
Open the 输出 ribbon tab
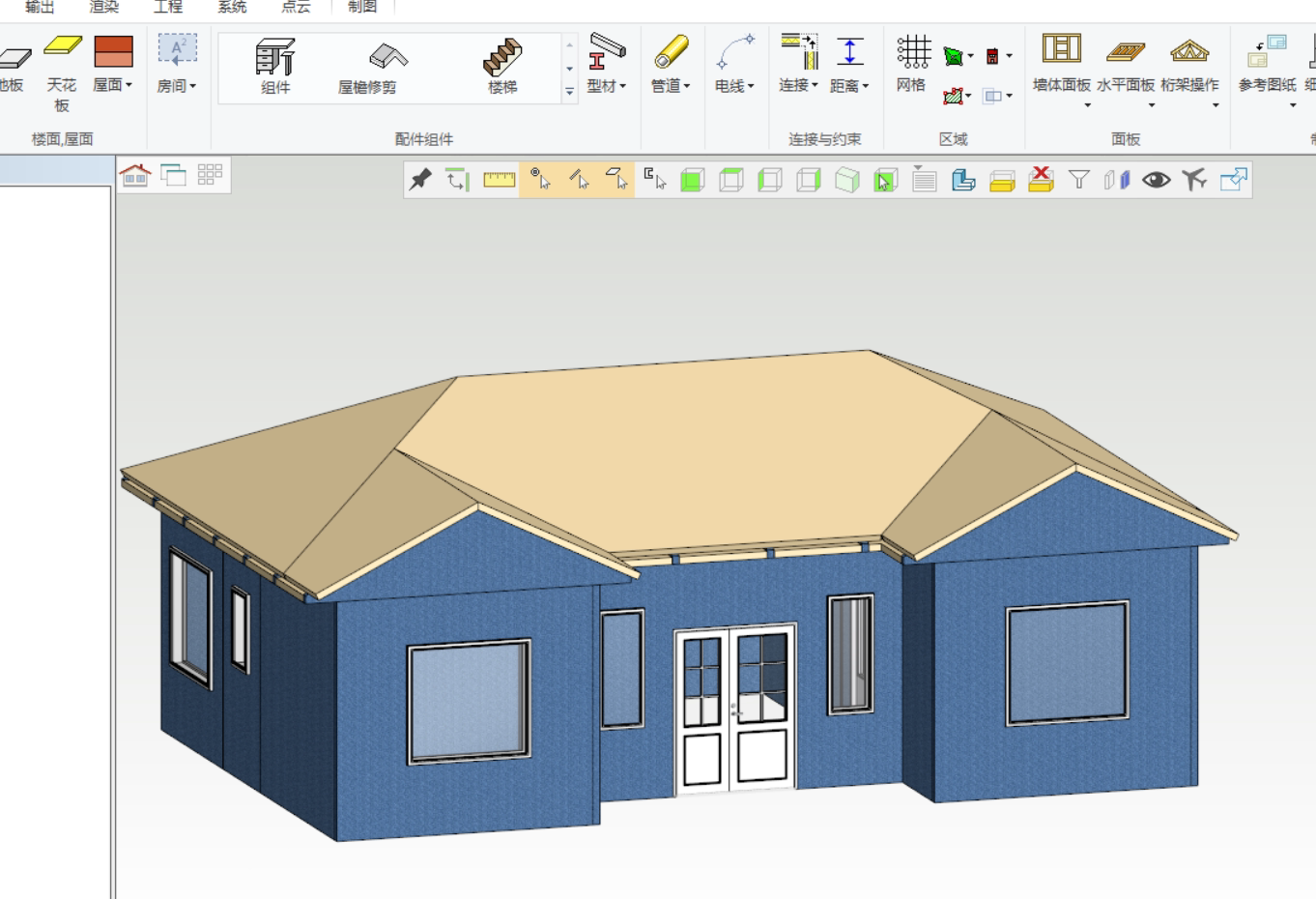point(40,7)
